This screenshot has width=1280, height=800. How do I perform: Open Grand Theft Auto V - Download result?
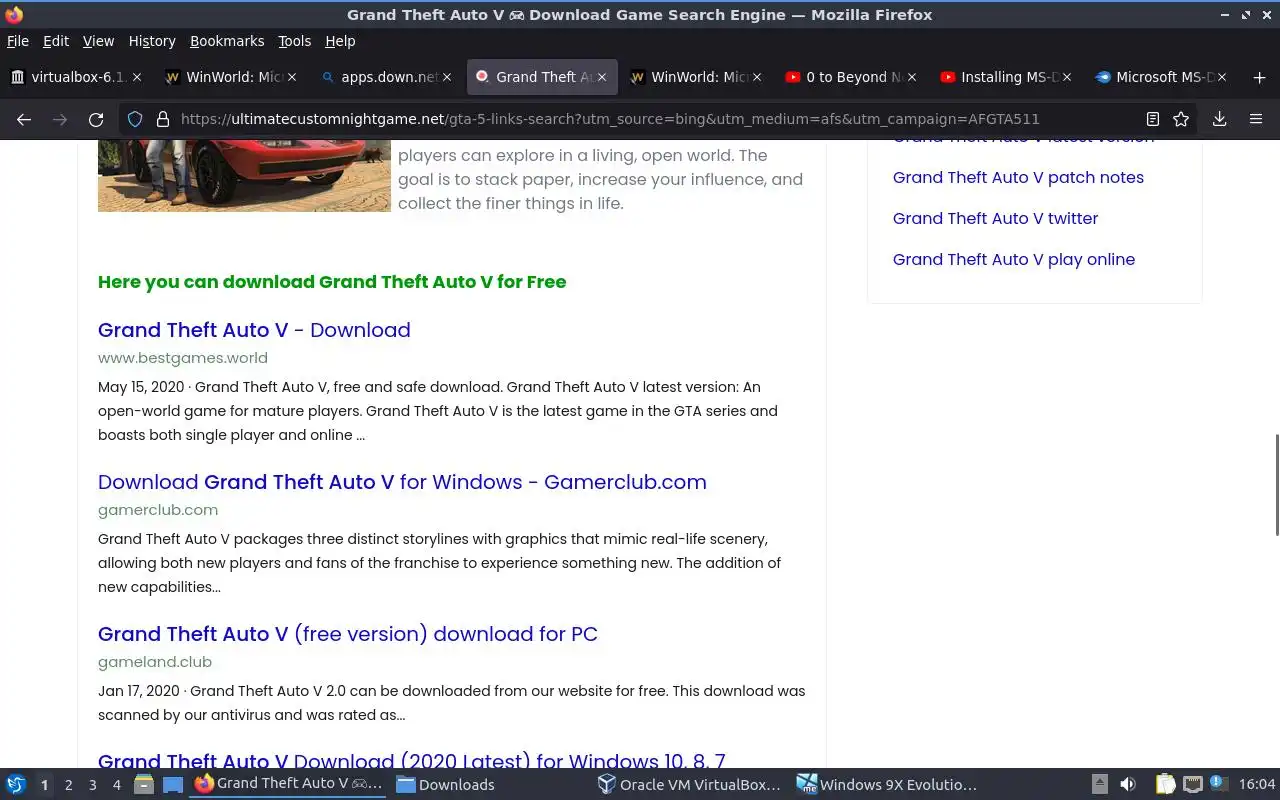254,330
